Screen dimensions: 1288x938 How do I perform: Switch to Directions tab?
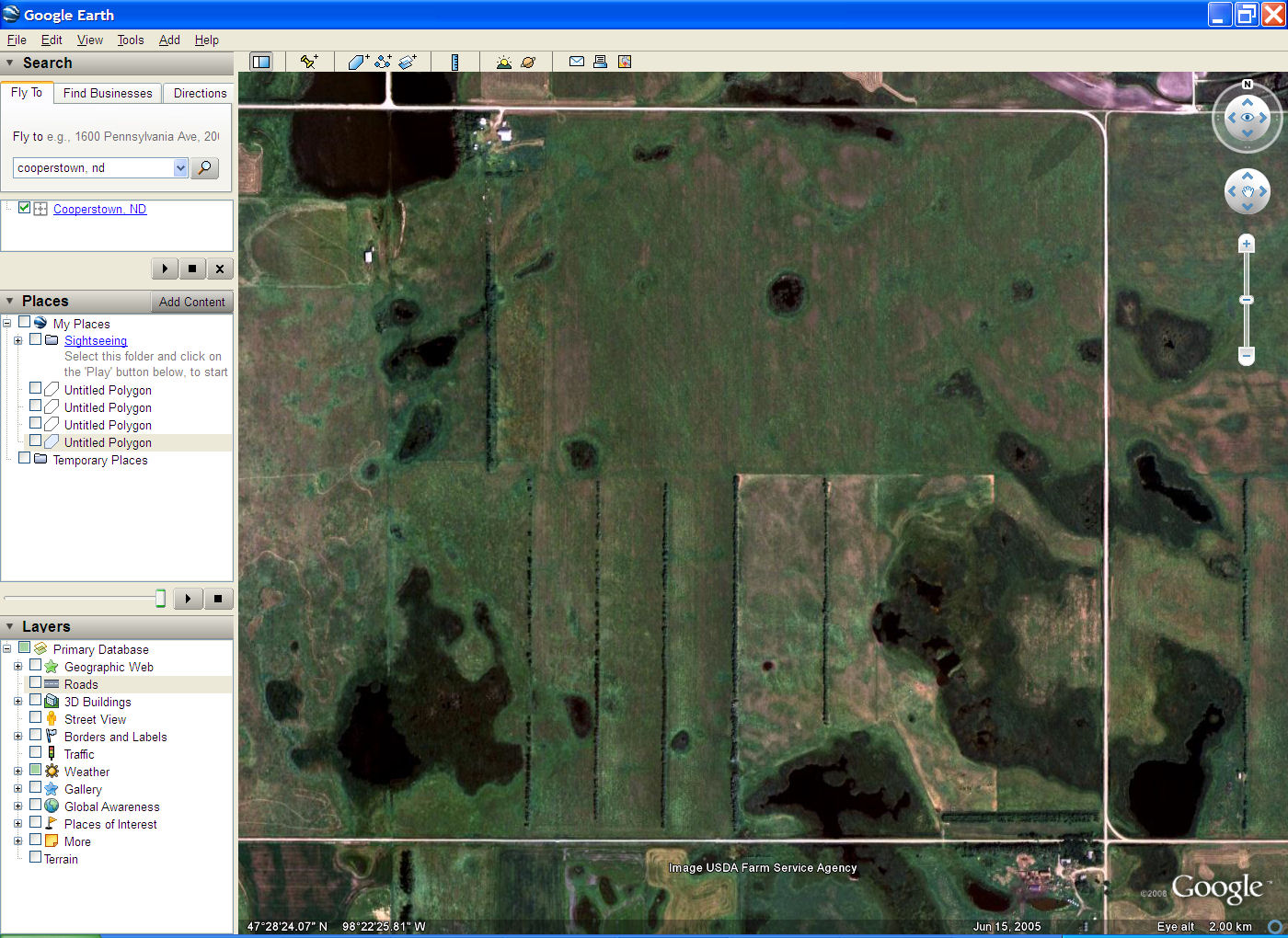tap(200, 93)
